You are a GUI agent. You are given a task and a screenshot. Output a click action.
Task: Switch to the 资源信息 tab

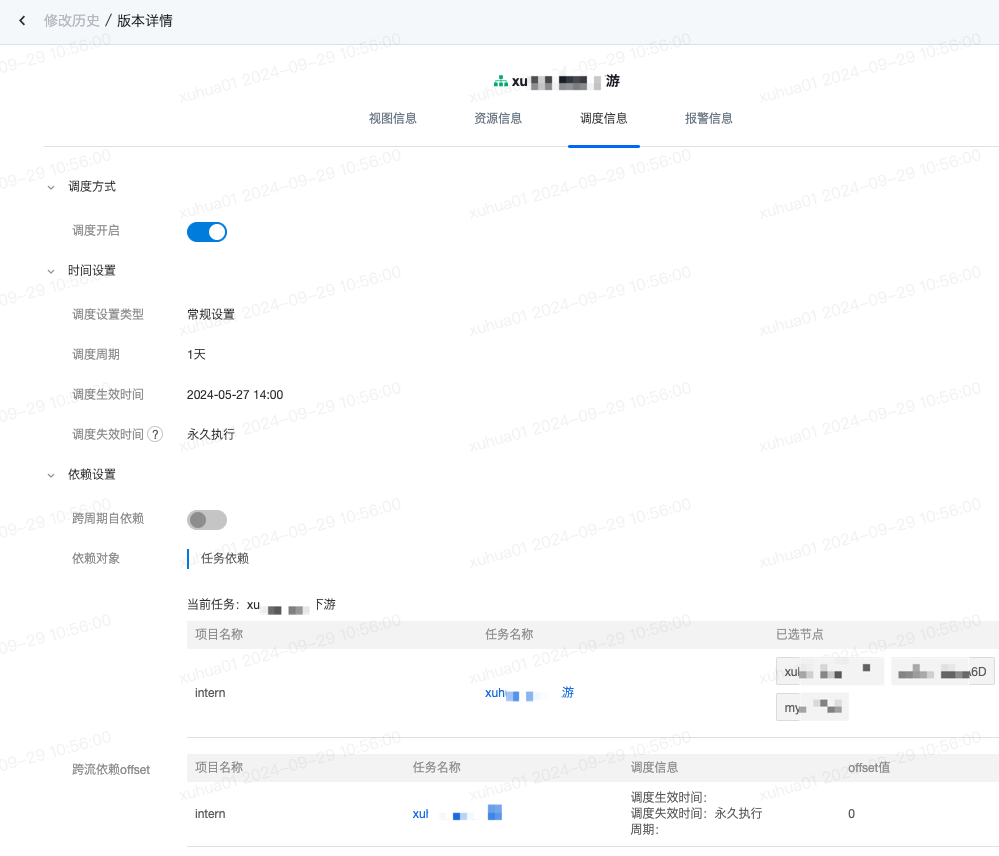point(498,118)
